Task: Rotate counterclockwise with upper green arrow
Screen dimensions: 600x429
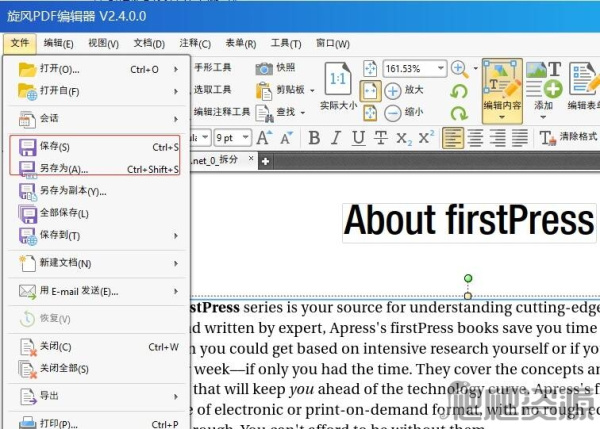Action: [459, 91]
